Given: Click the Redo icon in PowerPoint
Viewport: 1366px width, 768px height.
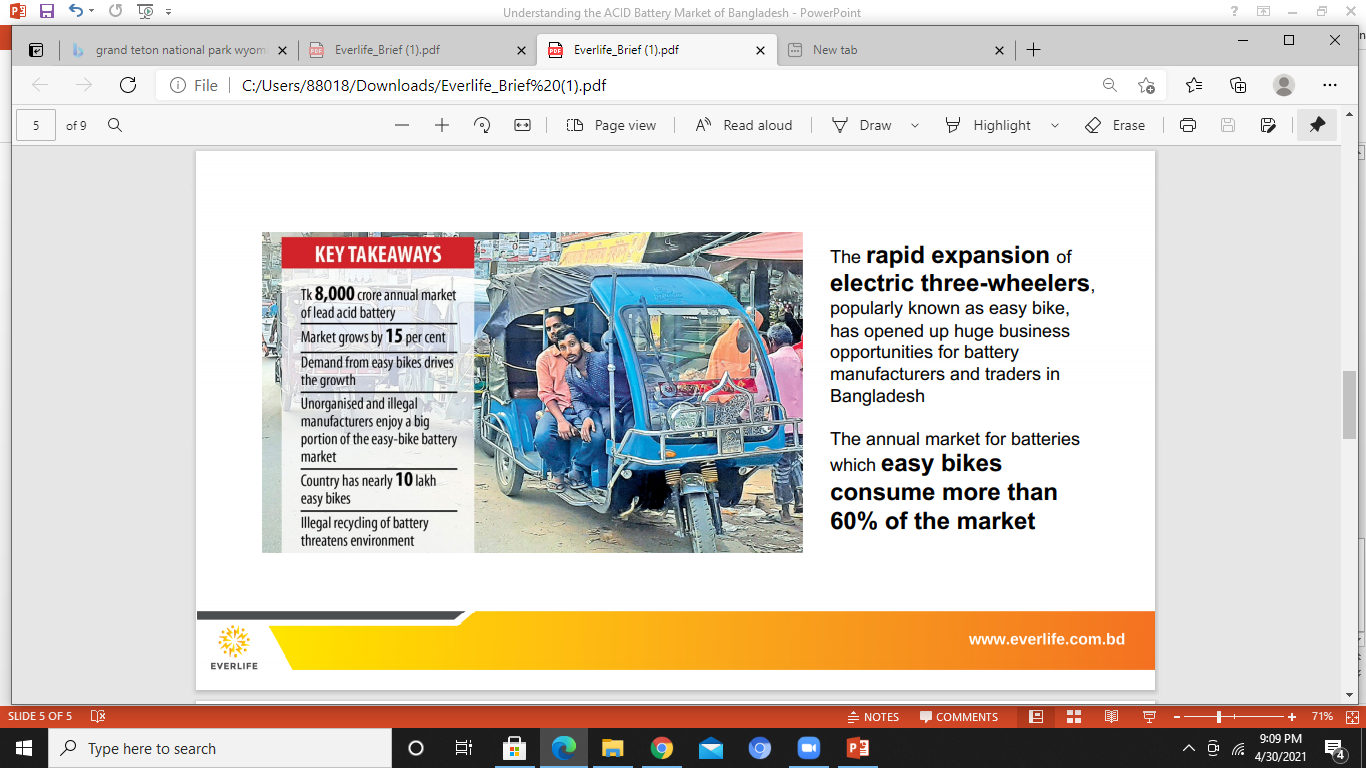Looking at the screenshot, I should [x=115, y=12].
